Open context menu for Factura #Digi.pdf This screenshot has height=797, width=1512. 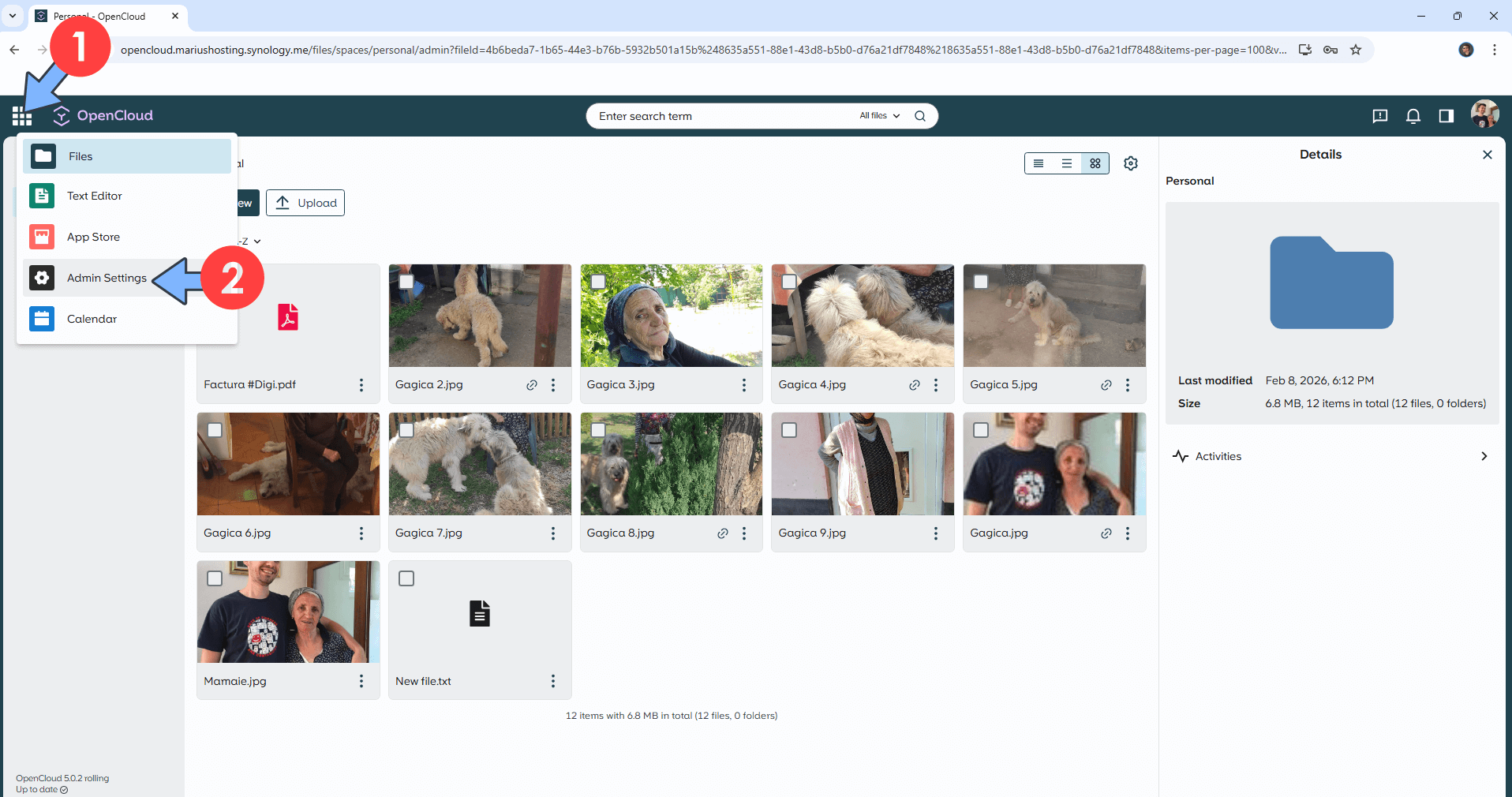(x=361, y=385)
